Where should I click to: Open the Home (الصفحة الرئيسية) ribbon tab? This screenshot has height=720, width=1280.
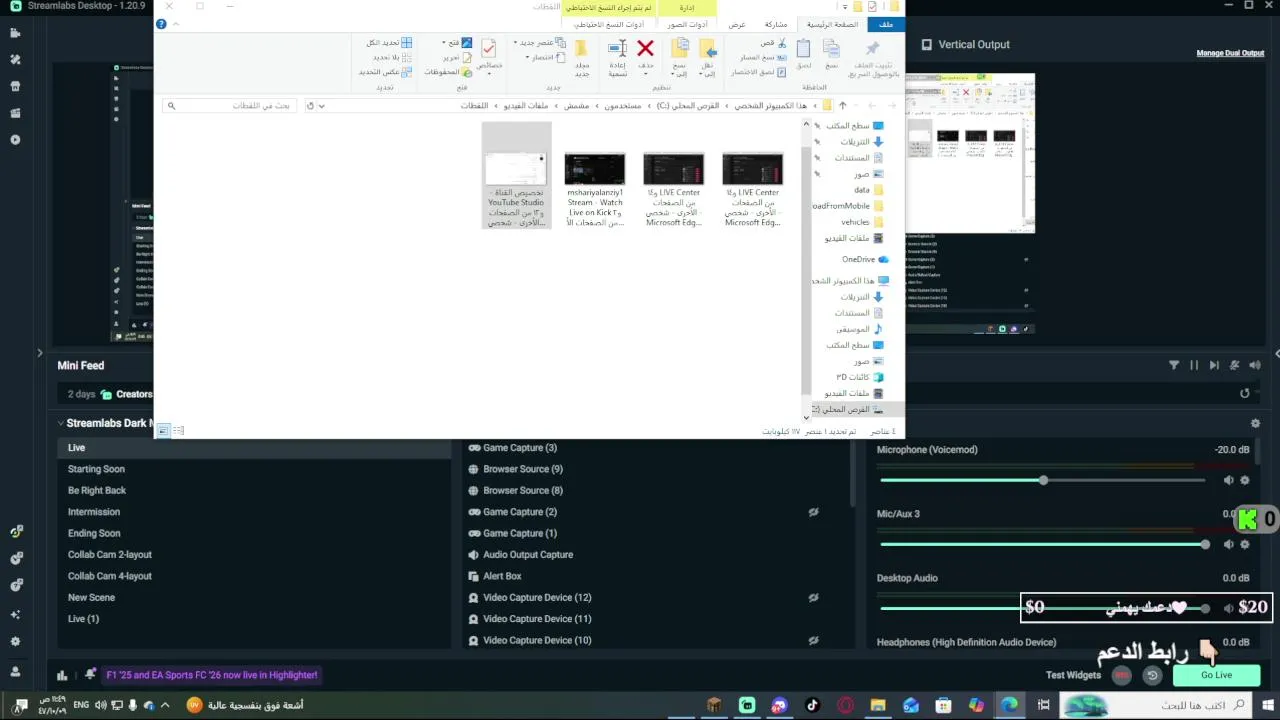(832, 24)
